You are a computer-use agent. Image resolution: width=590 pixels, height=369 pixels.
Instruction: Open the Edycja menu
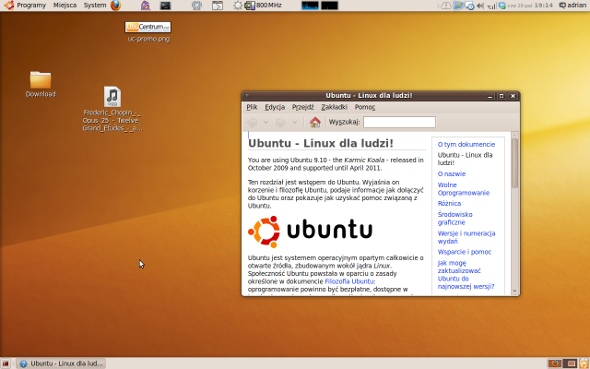[x=275, y=107]
